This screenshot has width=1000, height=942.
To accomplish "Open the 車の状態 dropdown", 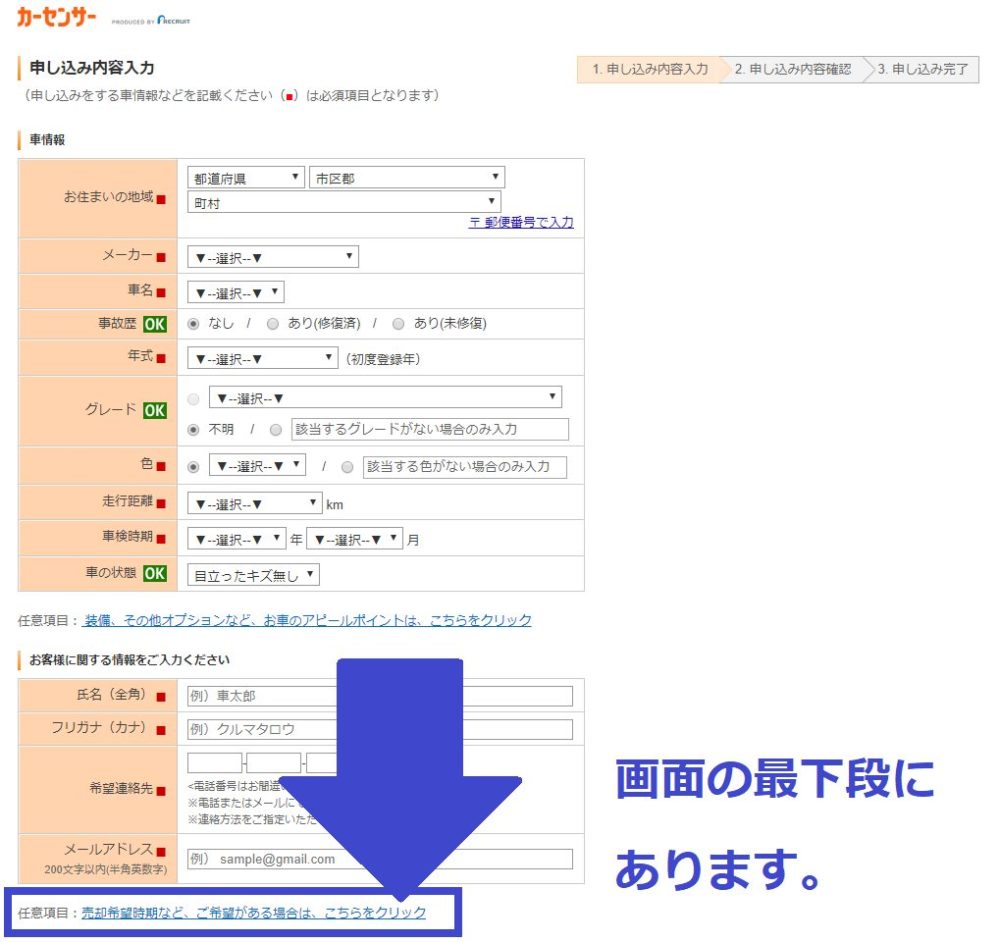I will (253, 575).
